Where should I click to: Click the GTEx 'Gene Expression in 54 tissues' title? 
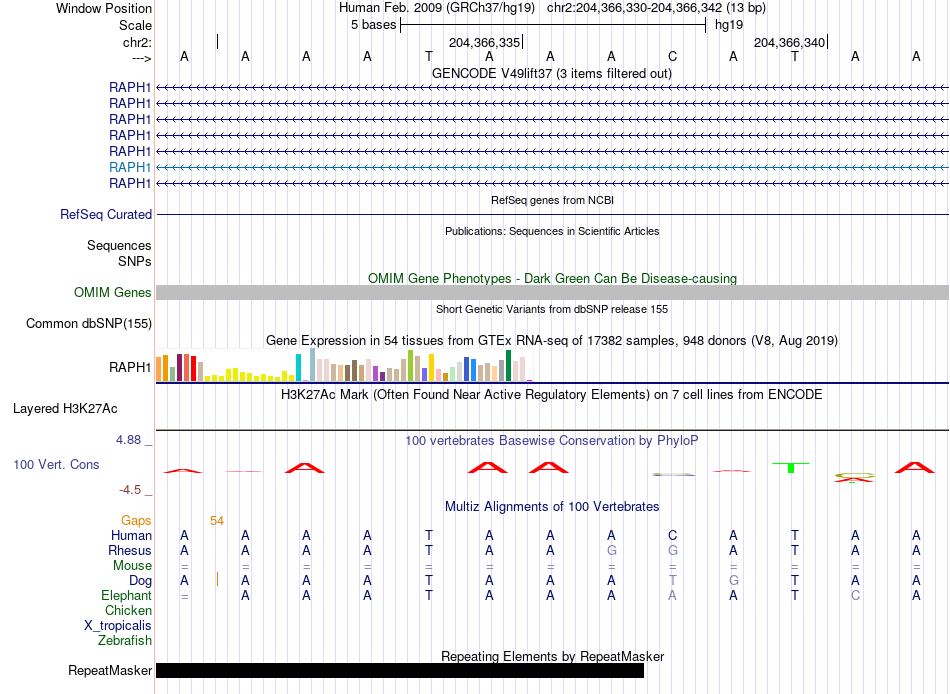pos(552,341)
